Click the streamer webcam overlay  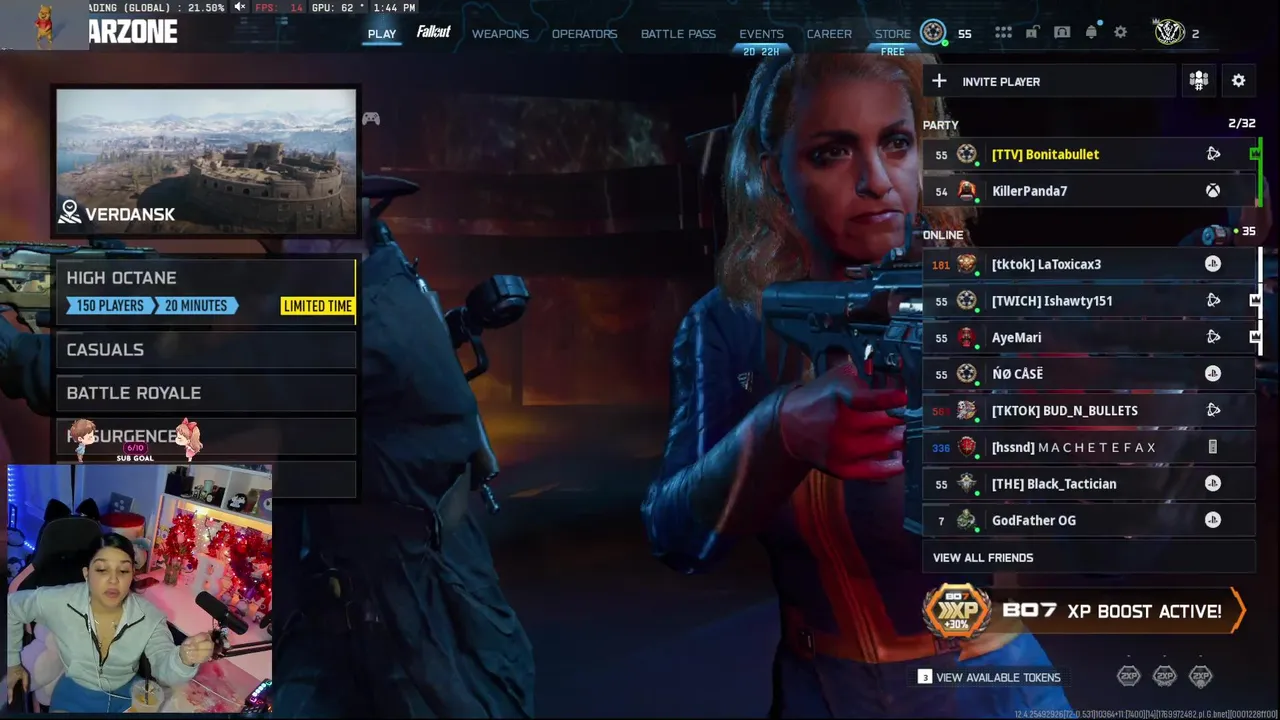140,588
